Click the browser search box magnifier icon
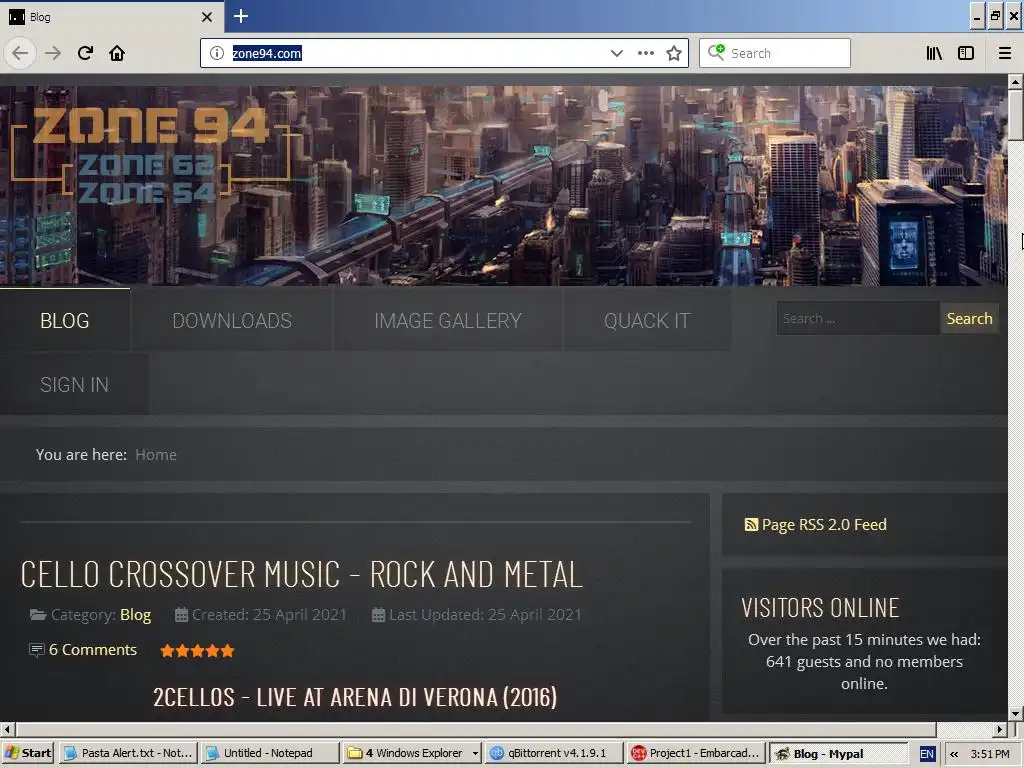Image resolution: width=1024 pixels, height=768 pixels. (716, 52)
